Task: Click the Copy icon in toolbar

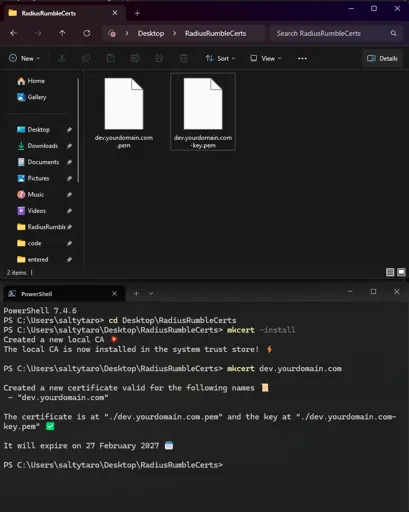Action: coord(86,58)
